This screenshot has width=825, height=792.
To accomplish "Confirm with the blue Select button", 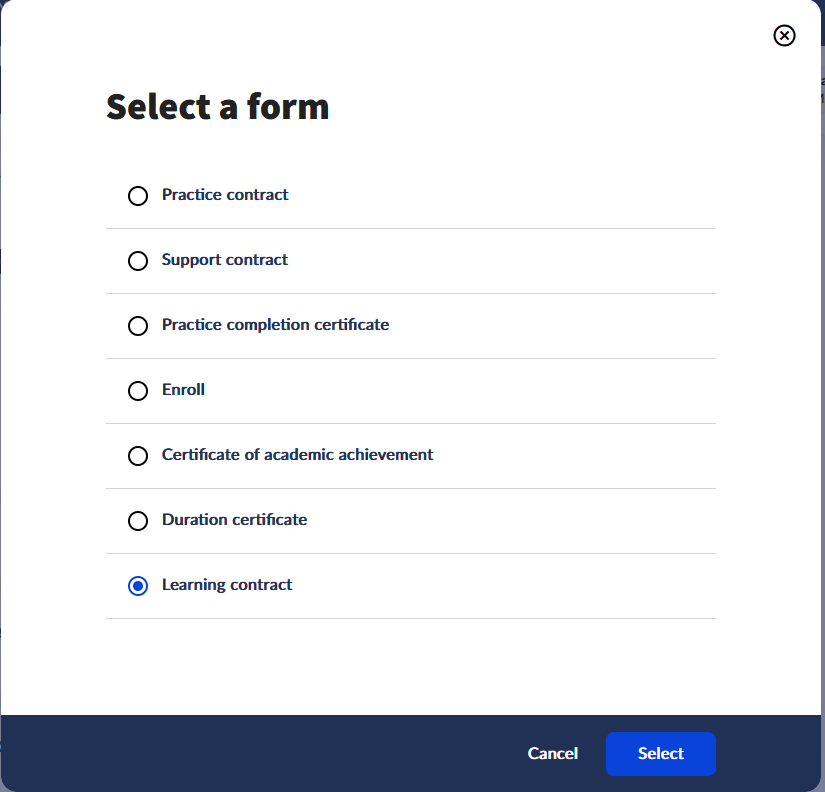I will click(660, 754).
